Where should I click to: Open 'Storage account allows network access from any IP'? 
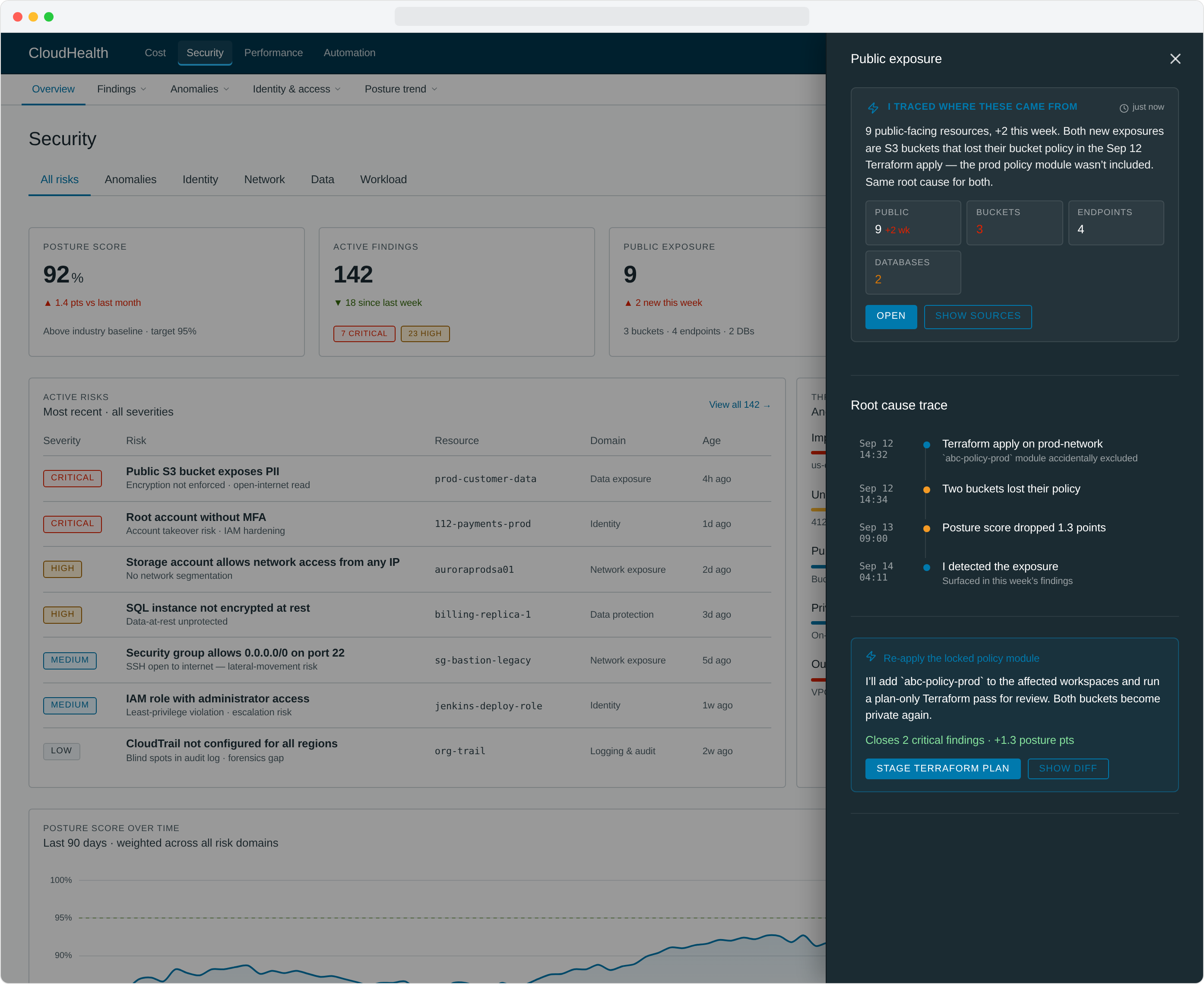407,569
